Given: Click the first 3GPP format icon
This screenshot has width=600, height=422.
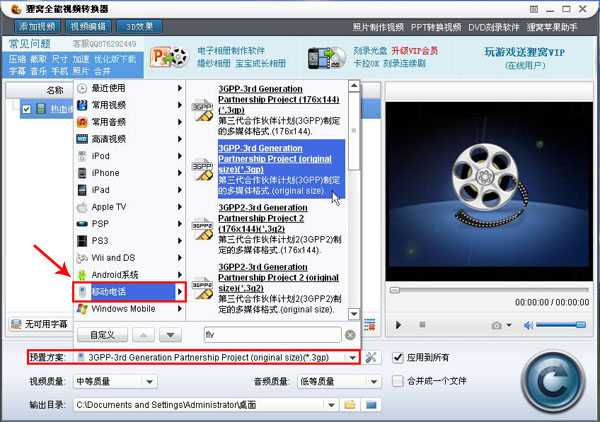Looking at the screenshot, I should pyautogui.click(x=202, y=110).
